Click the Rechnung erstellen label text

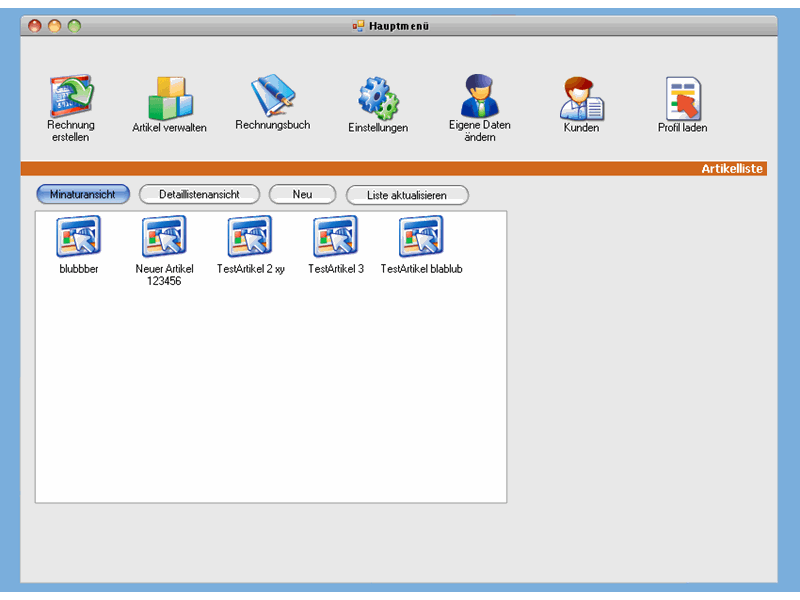pos(71,131)
